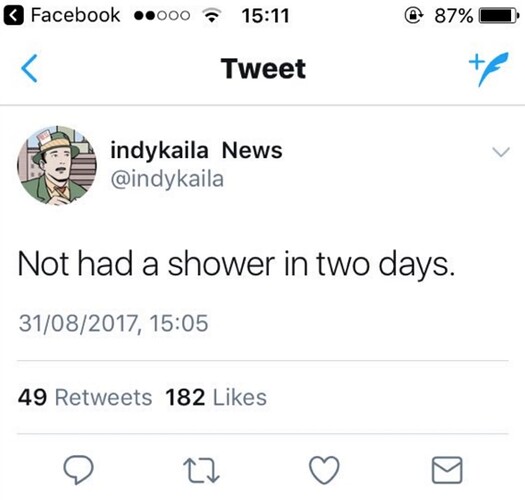Open the indykaila News display name

(x=196, y=150)
